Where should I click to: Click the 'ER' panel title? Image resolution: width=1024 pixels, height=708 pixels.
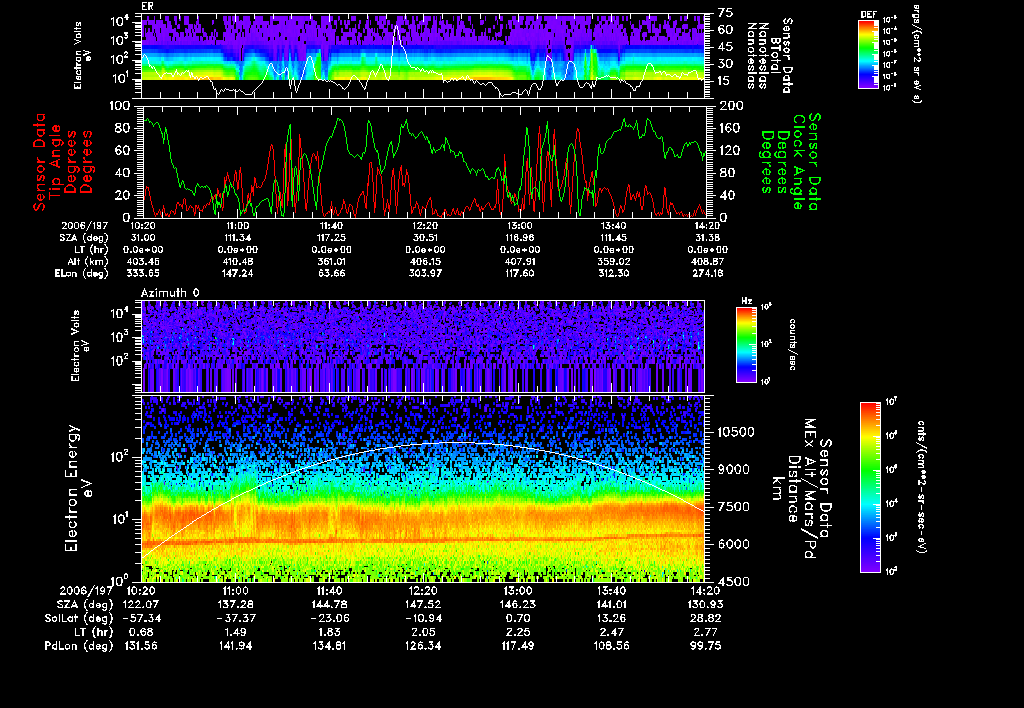coord(147,7)
